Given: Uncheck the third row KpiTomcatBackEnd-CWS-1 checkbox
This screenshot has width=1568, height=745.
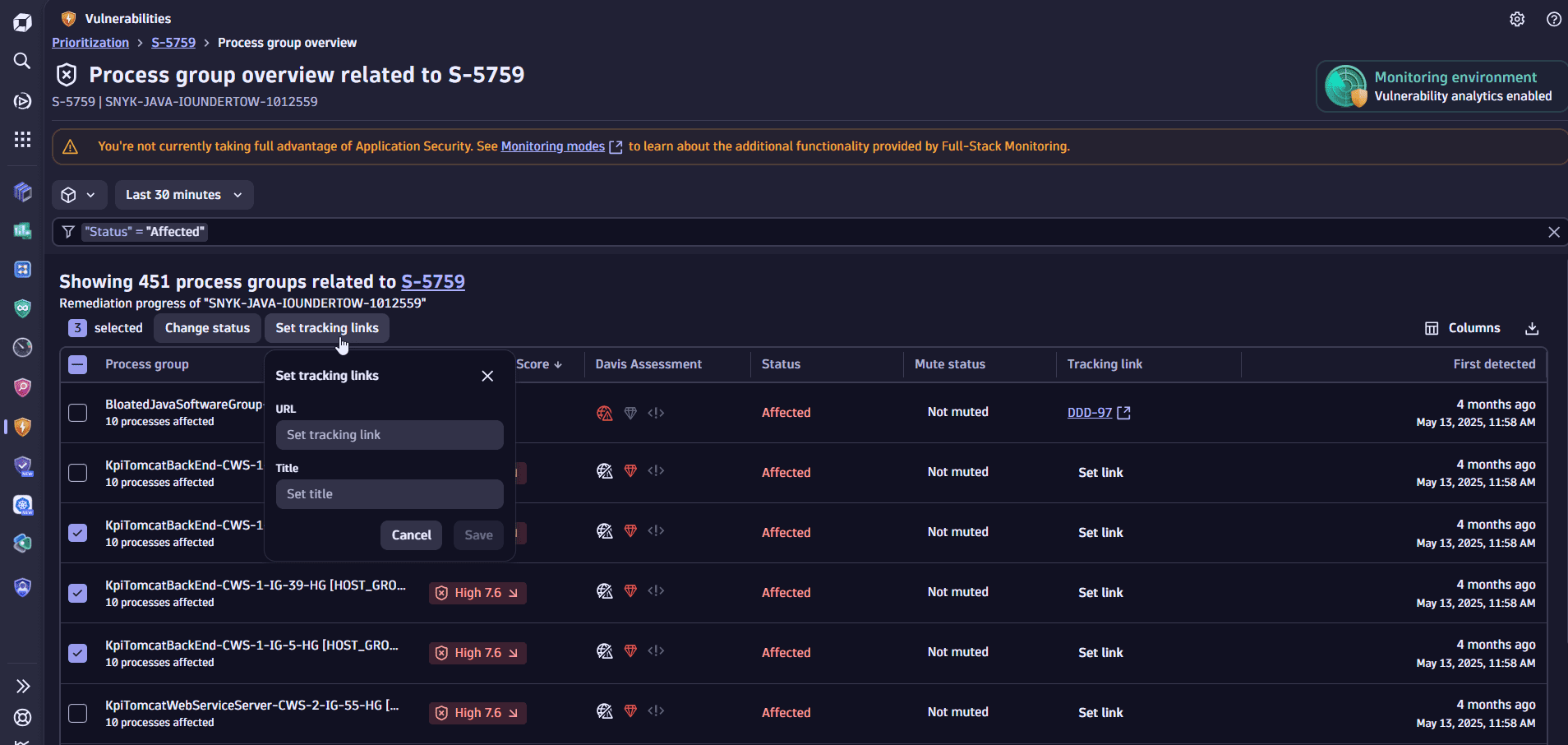Looking at the screenshot, I should tap(77, 533).
